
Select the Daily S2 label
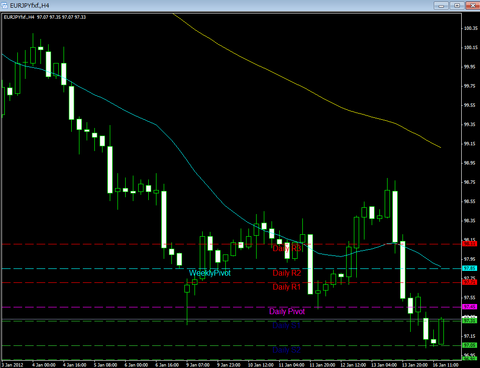287,350
